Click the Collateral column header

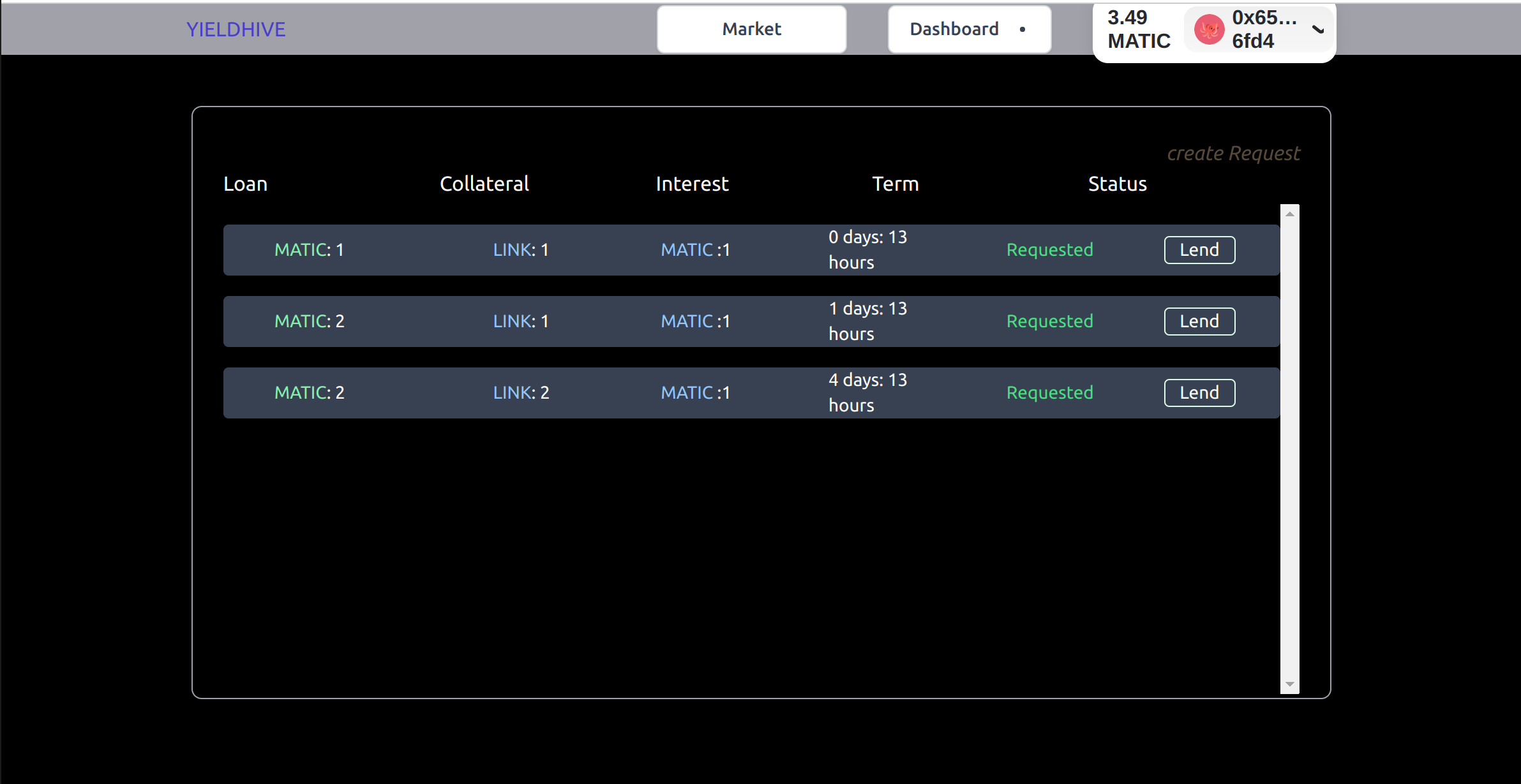coord(484,184)
